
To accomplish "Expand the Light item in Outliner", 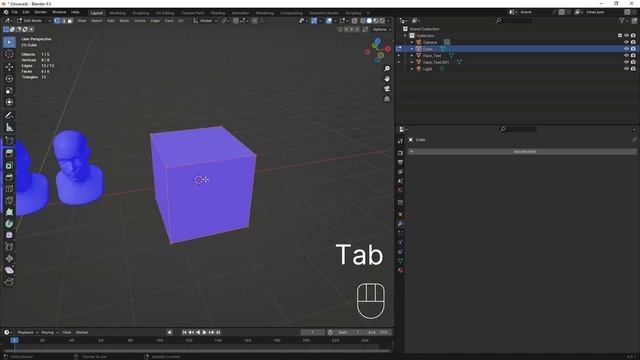I will 412,69.
